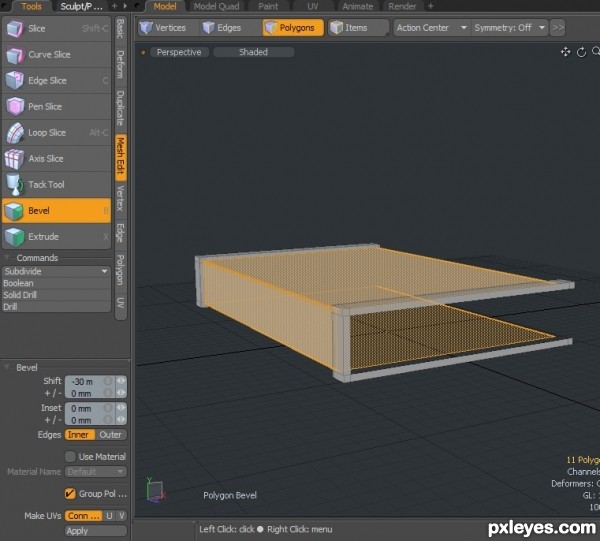Switch to Items selection mode
Viewport: 600px width, 541px height.
click(x=358, y=28)
